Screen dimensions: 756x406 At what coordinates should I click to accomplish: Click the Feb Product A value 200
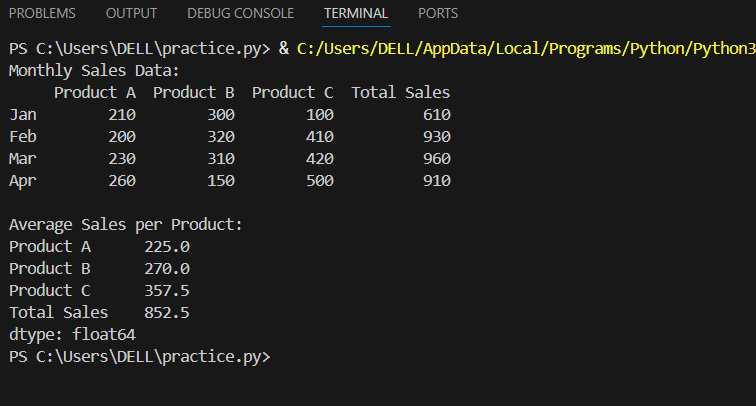122,137
